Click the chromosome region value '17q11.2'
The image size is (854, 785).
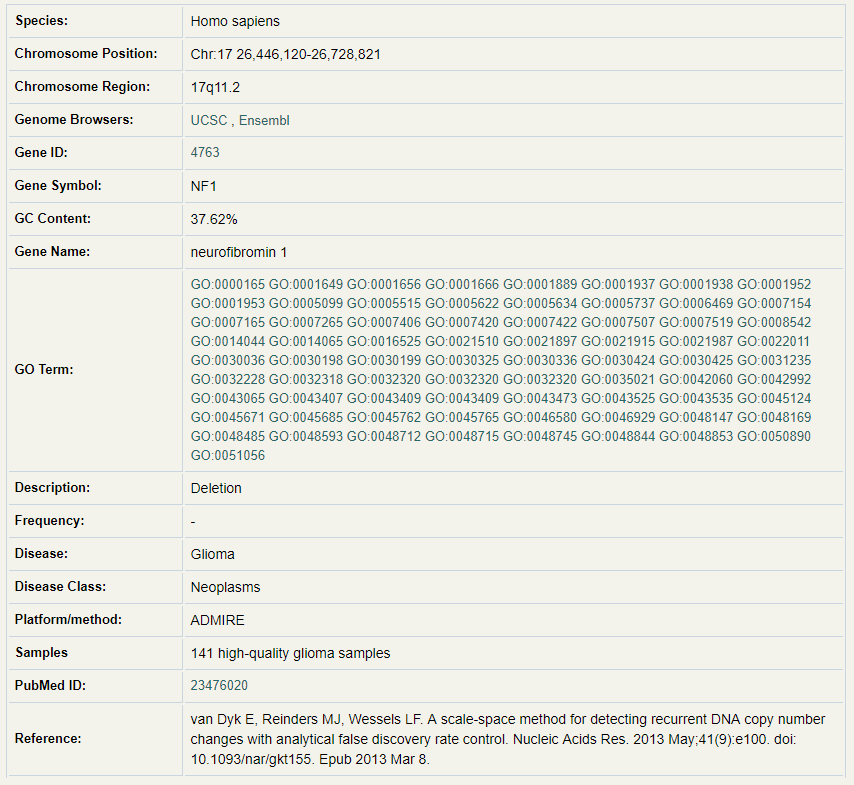(x=215, y=88)
